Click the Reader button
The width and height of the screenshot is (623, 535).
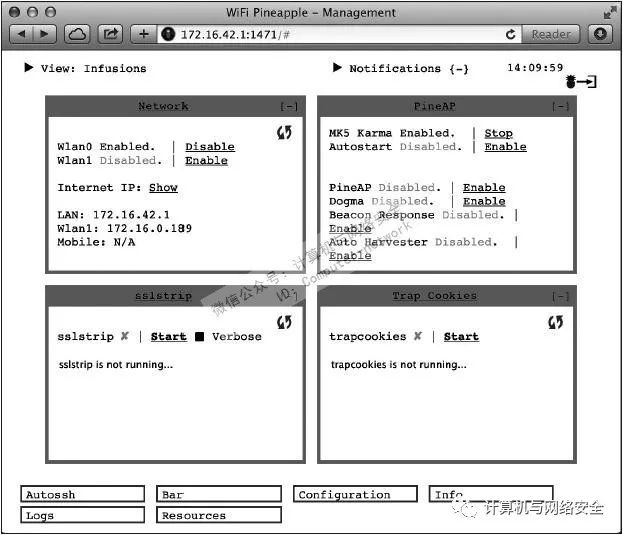pos(551,35)
